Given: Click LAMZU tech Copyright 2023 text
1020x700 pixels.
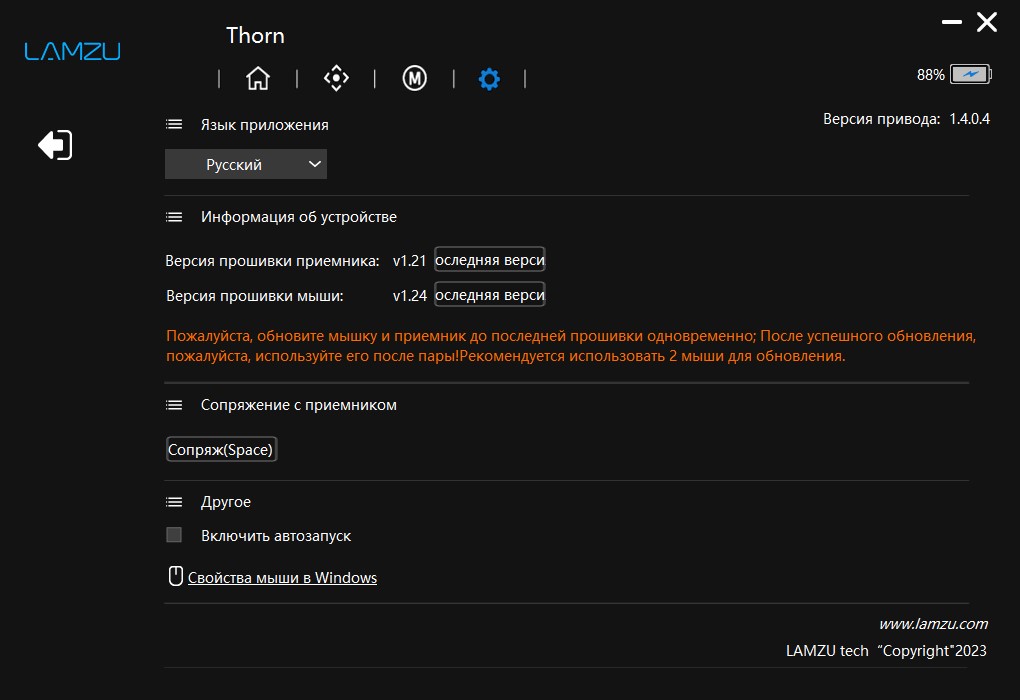Looking at the screenshot, I should [886, 651].
